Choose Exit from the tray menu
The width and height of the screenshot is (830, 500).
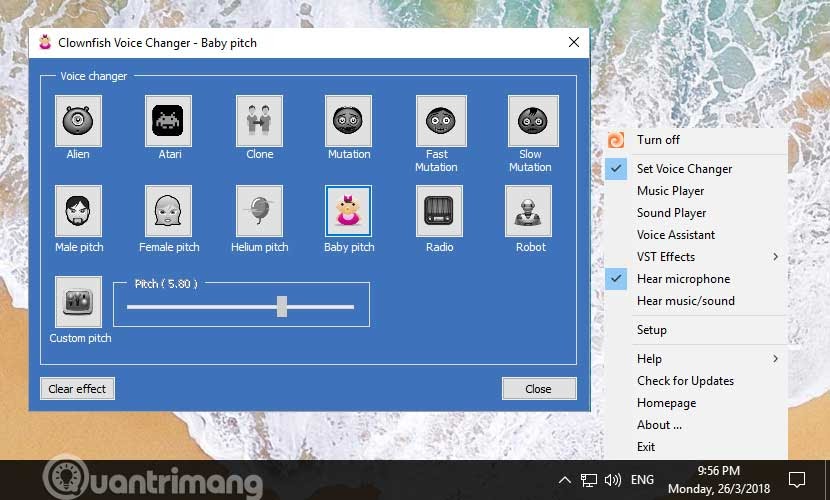pos(696,447)
